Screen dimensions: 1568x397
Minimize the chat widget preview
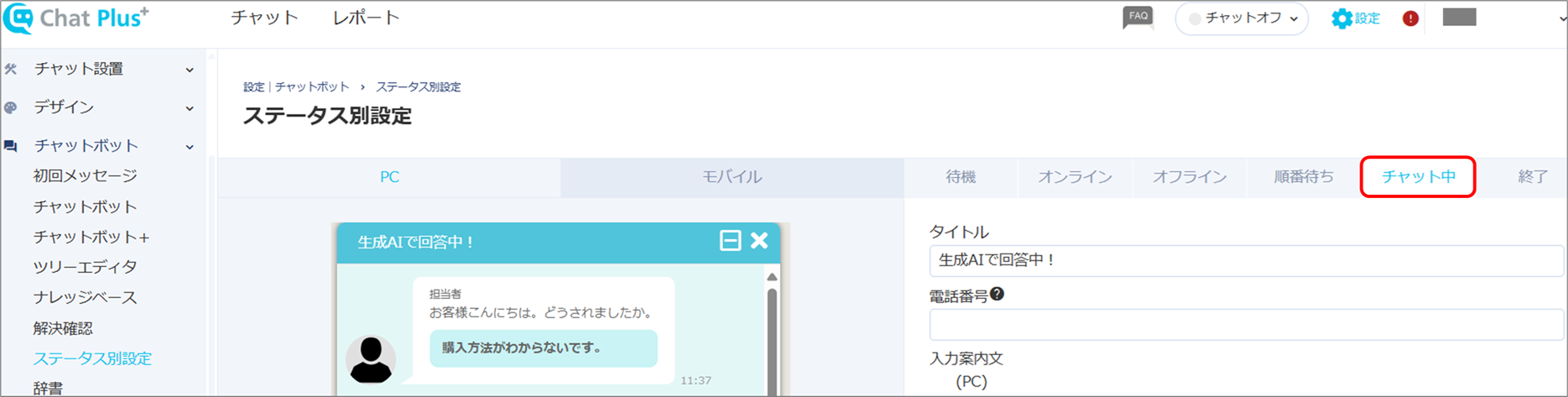[x=730, y=241]
